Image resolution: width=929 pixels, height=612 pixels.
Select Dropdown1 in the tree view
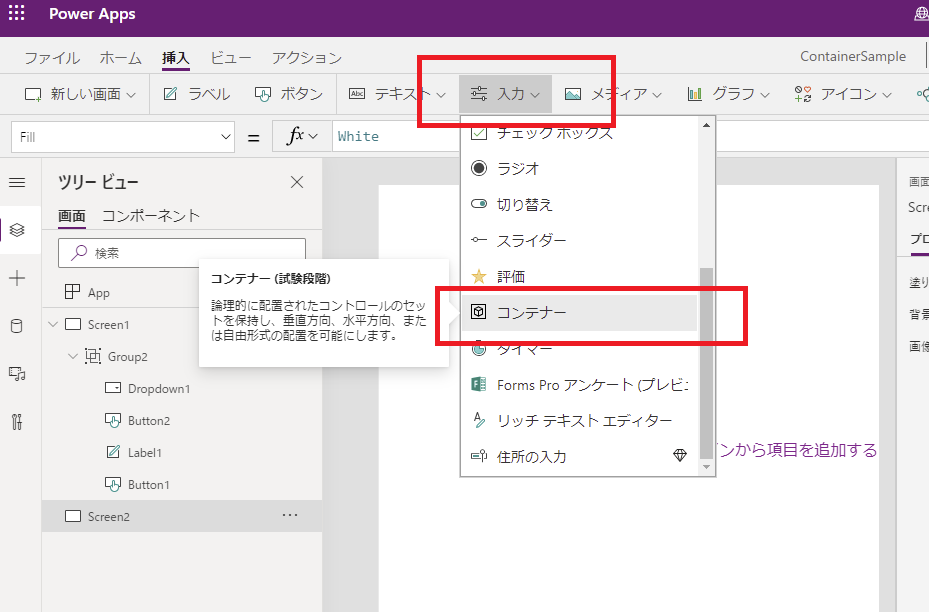pos(182,388)
